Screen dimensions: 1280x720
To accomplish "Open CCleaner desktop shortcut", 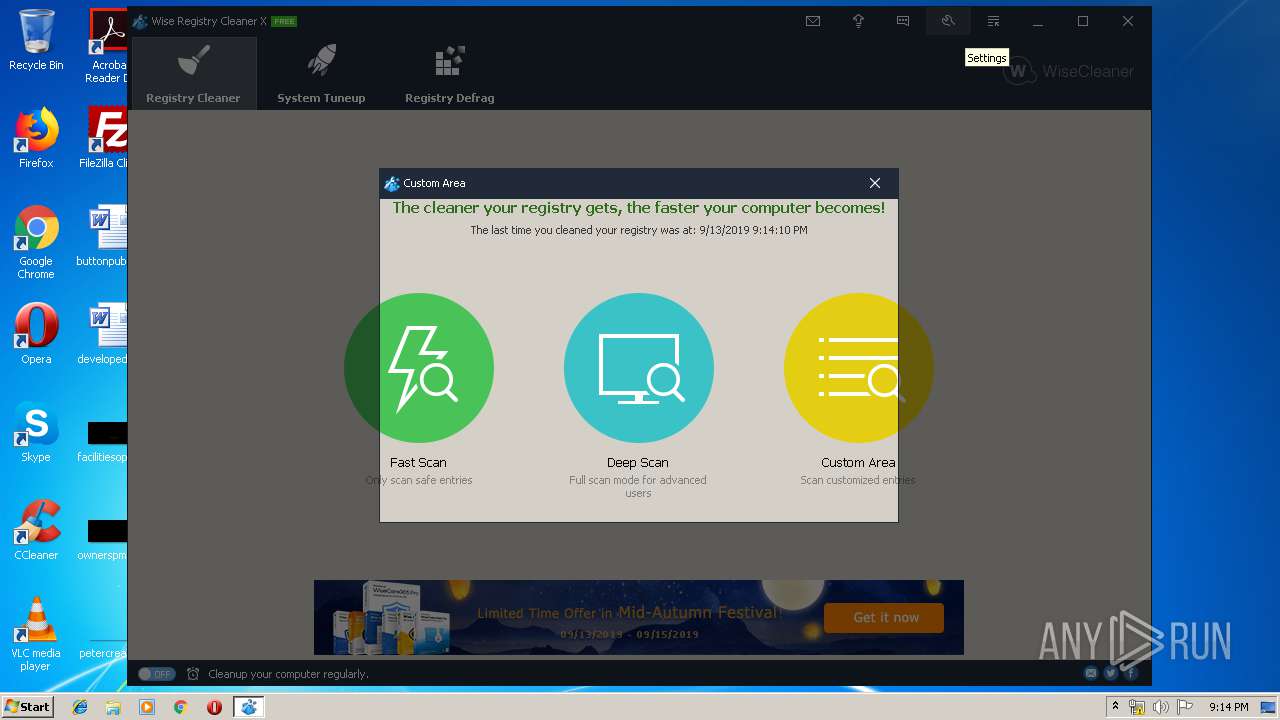I will point(36,530).
